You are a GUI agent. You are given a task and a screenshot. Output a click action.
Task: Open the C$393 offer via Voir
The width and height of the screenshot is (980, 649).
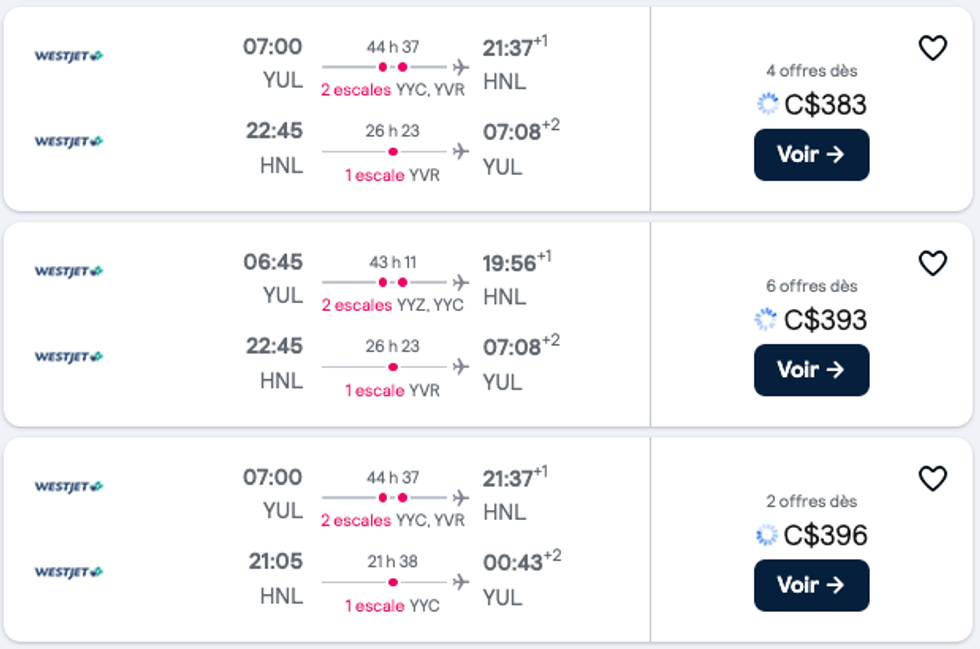811,370
